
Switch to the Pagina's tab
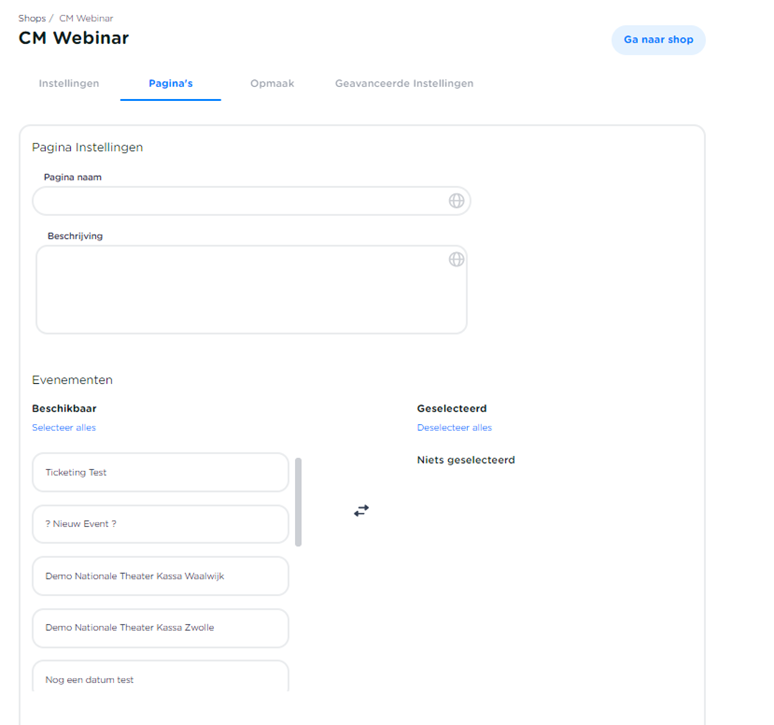click(x=170, y=84)
